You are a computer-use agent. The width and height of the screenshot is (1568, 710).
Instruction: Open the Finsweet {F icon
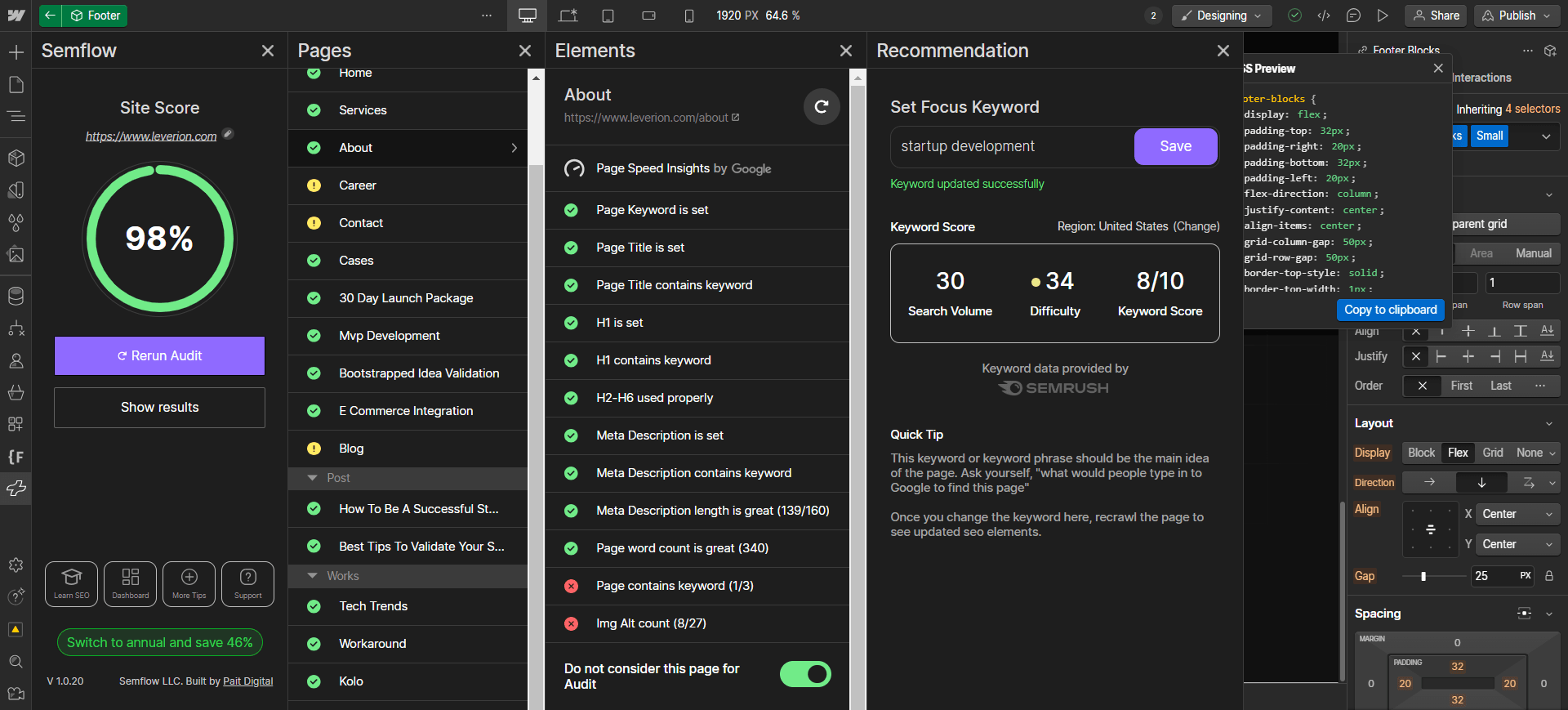[16, 457]
